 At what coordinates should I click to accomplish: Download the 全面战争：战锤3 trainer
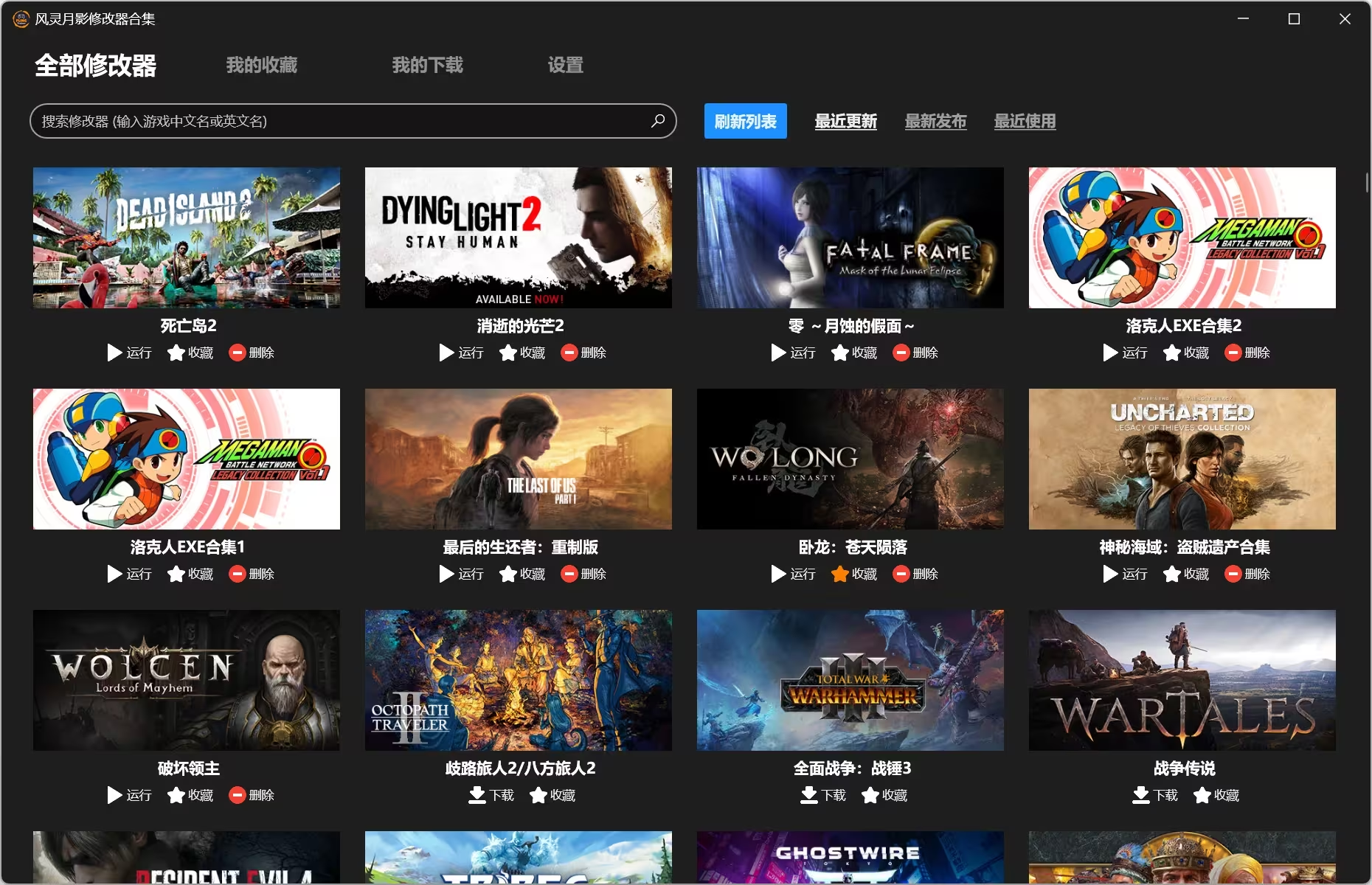coord(823,795)
